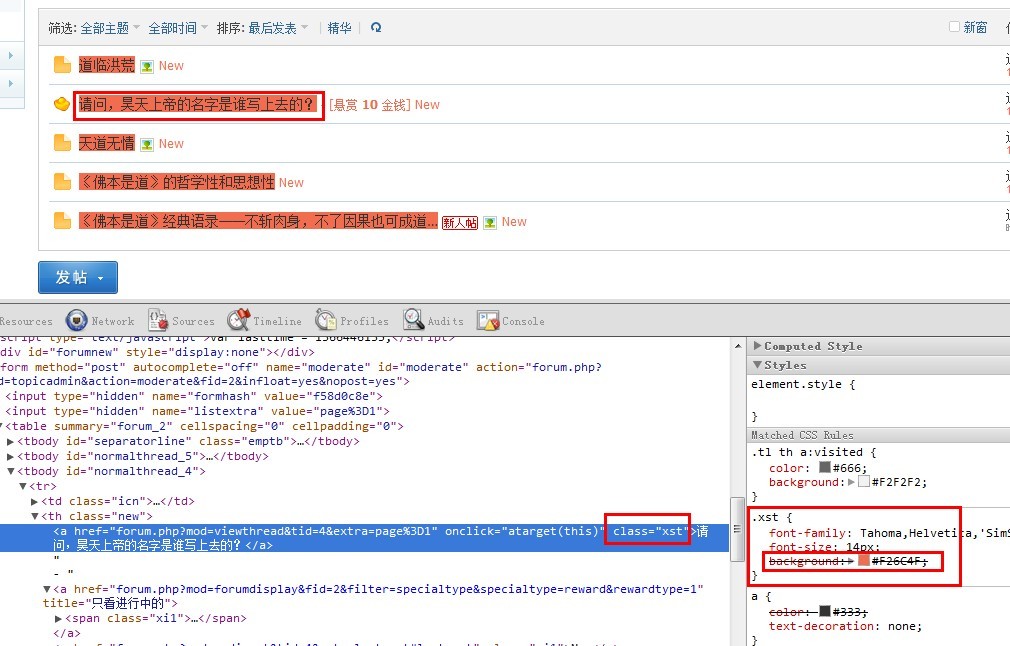The width and height of the screenshot is (1010, 646).
Task: Click the refresh icon in filter bar
Action: tap(376, 28)
